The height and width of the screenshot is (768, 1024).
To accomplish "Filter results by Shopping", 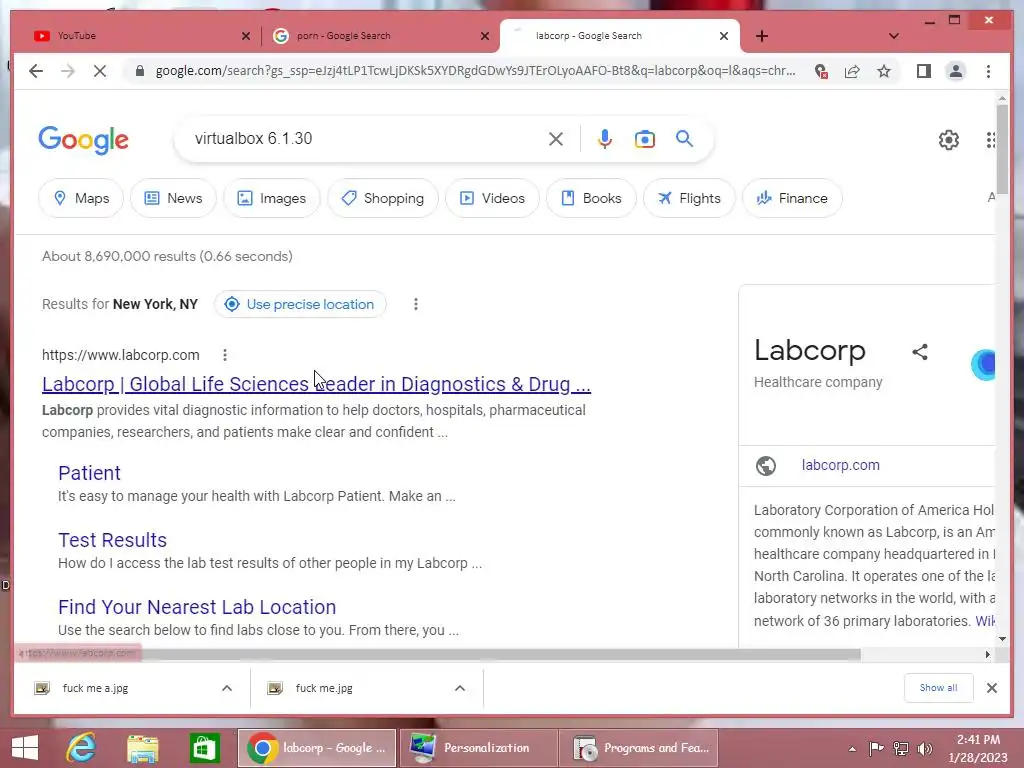I will coord(383,198).
